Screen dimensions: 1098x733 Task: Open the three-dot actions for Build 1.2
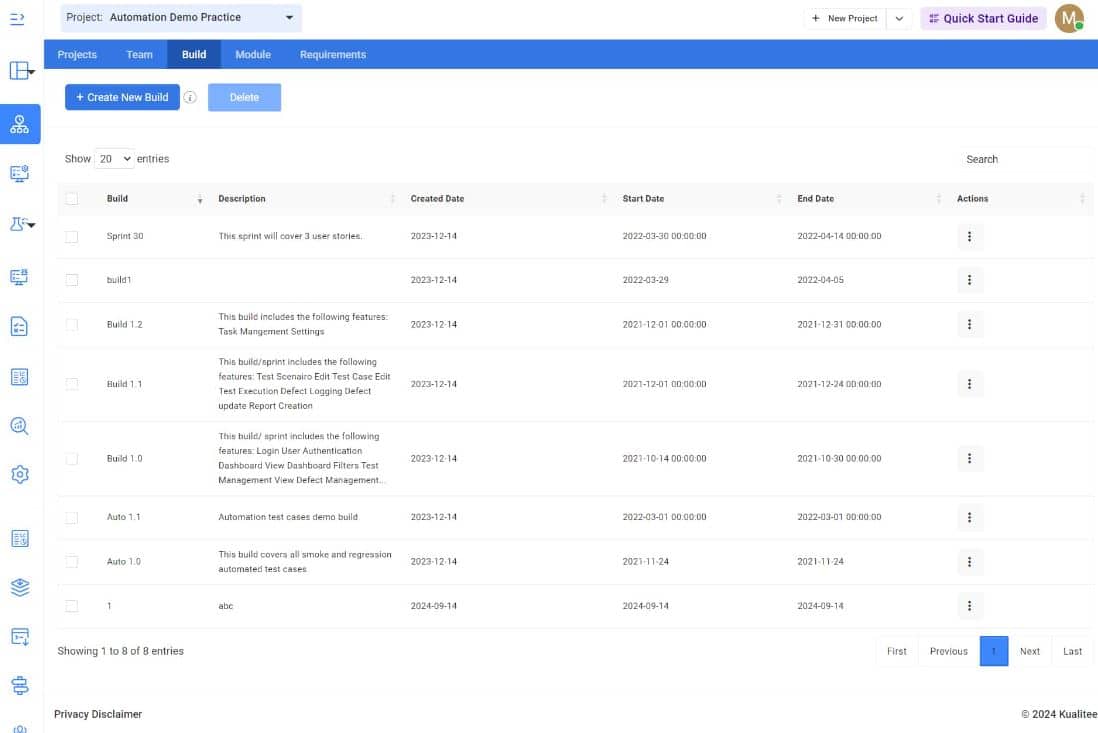pyautogui.click(x=969, y=325)
